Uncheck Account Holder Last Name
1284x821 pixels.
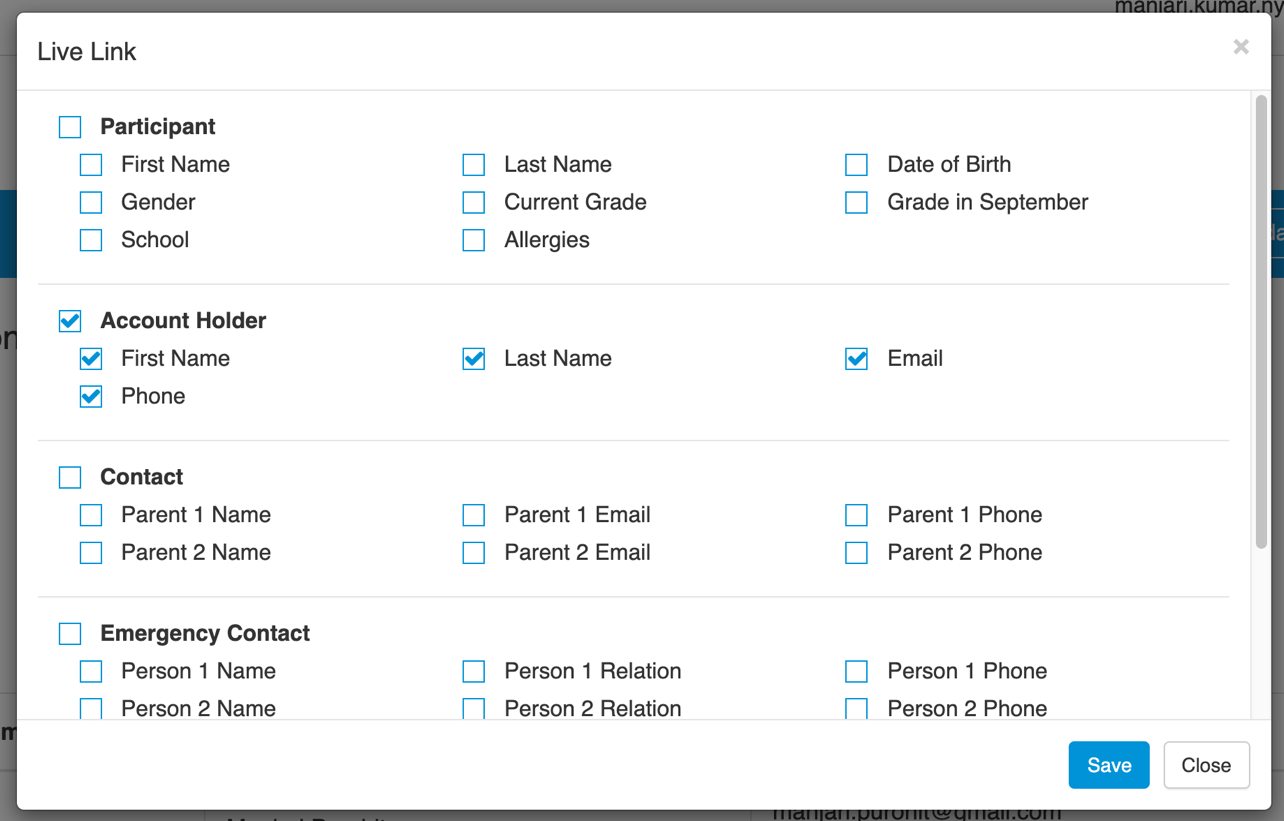[x=474, y=359]
